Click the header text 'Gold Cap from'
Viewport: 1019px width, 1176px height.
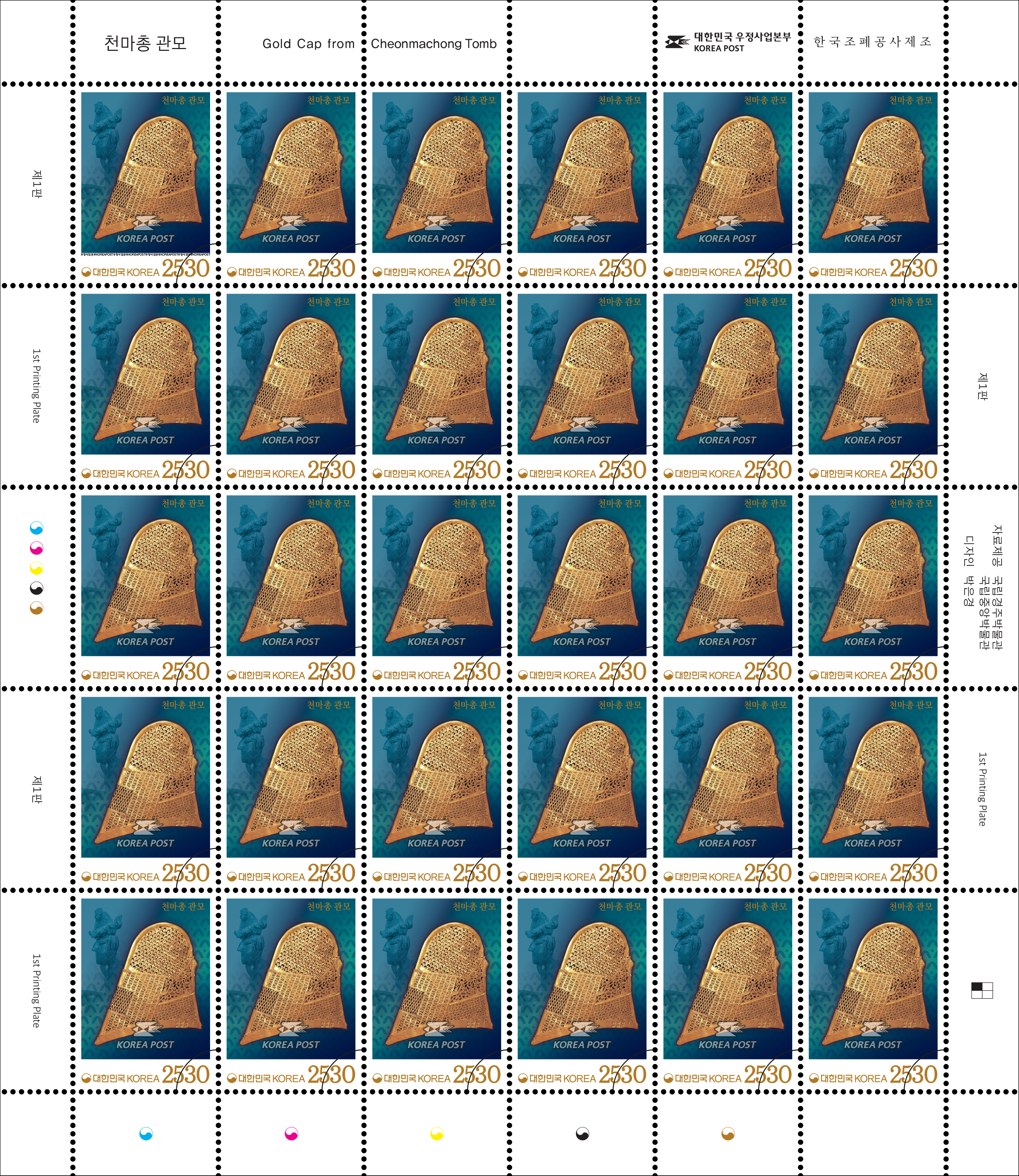point(308,44)
